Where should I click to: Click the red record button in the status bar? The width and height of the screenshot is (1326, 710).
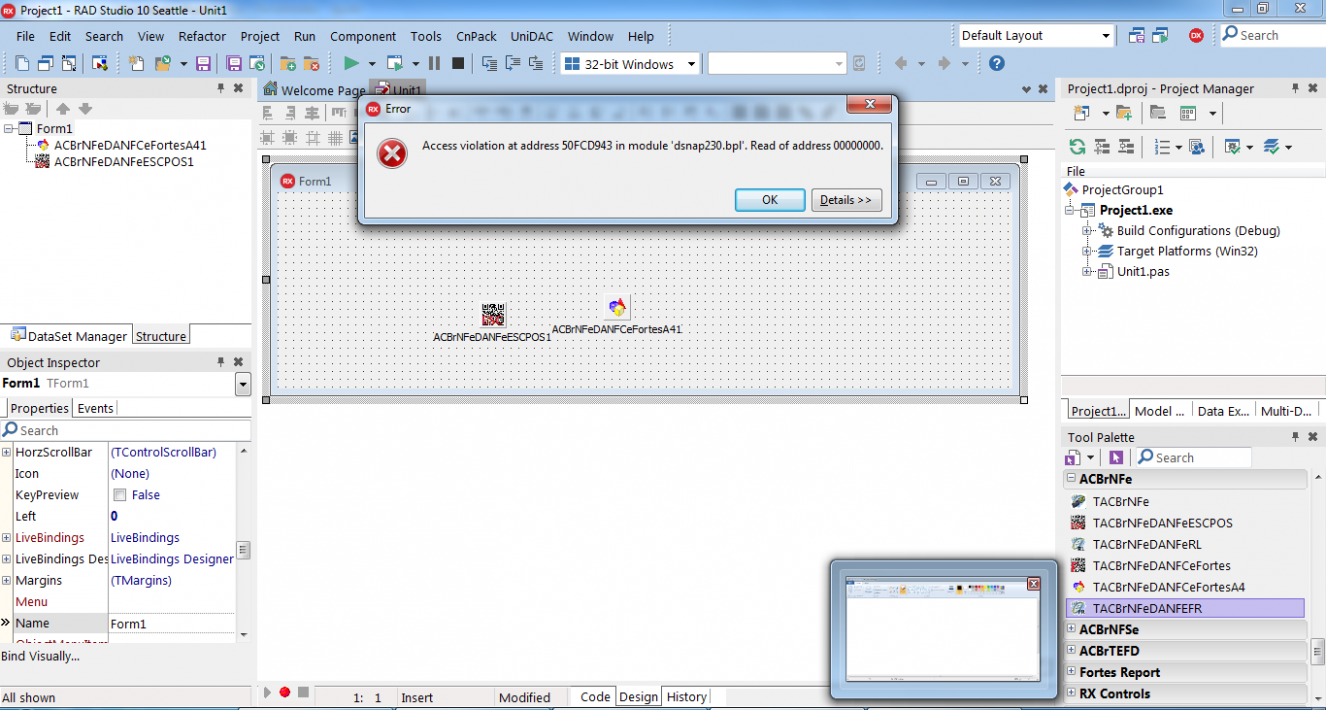[285, 692]
